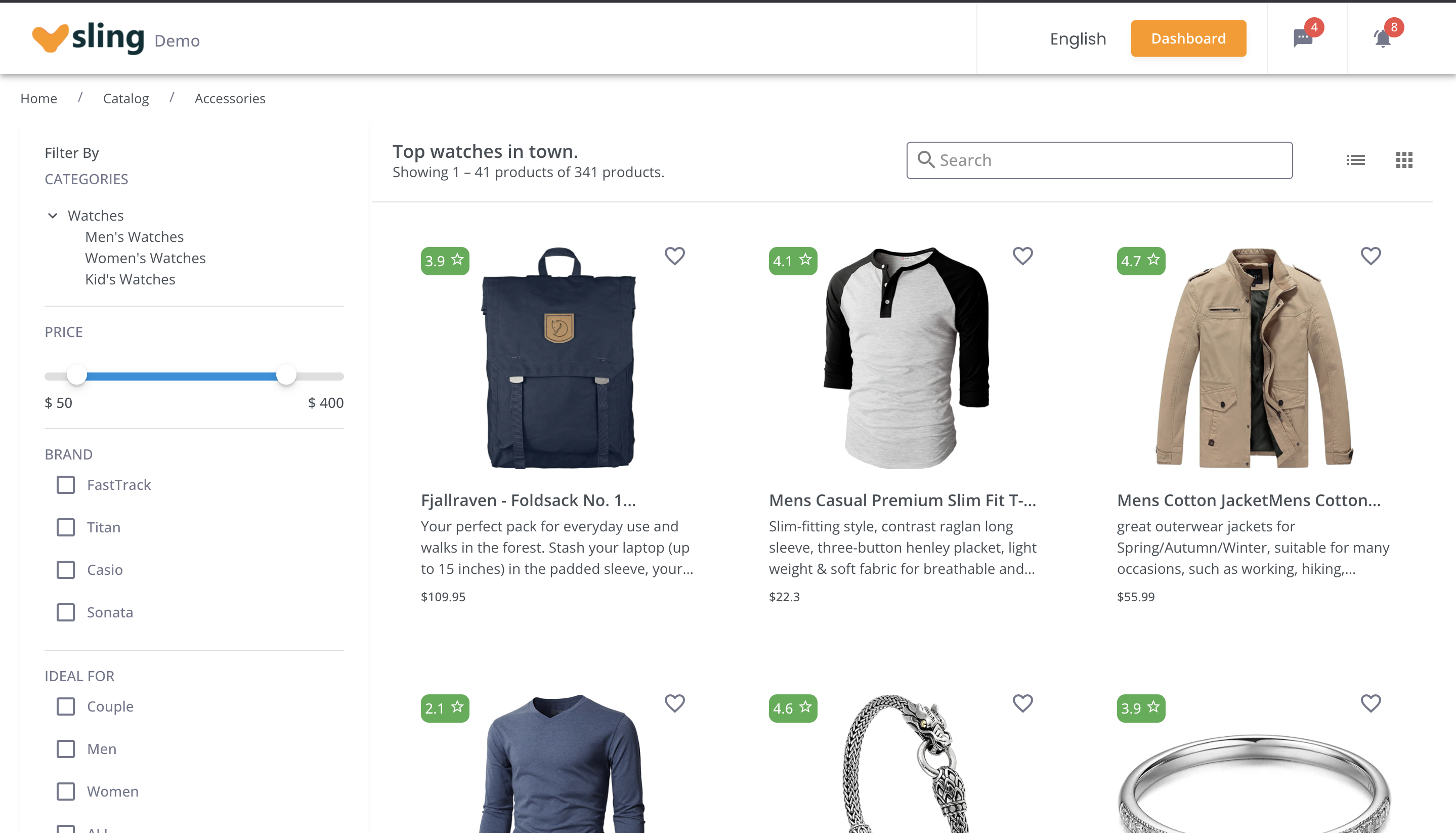Image resolution: width=1456 pixels, height=833 pixels.
Task: Check the Casio brand checkbox
Action: tap(66, 570)
